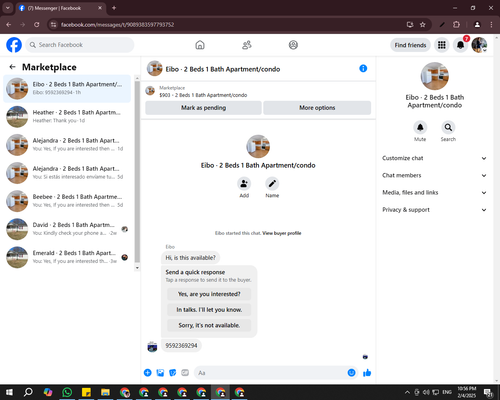Open Windows Start button
The width and height of the screenshot is (500, 400).
tap(9, 392)
